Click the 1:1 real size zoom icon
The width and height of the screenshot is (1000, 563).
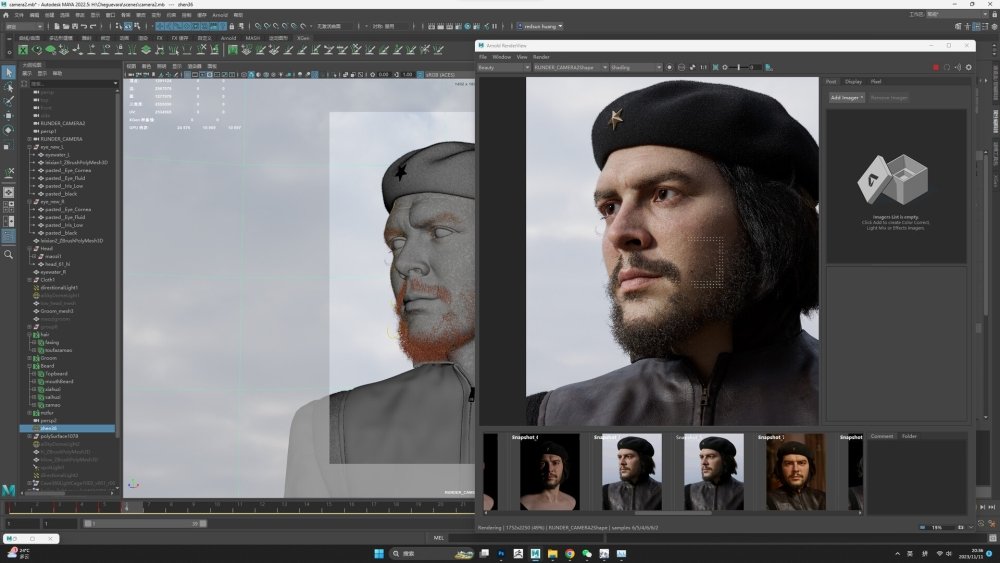[703, 67]
